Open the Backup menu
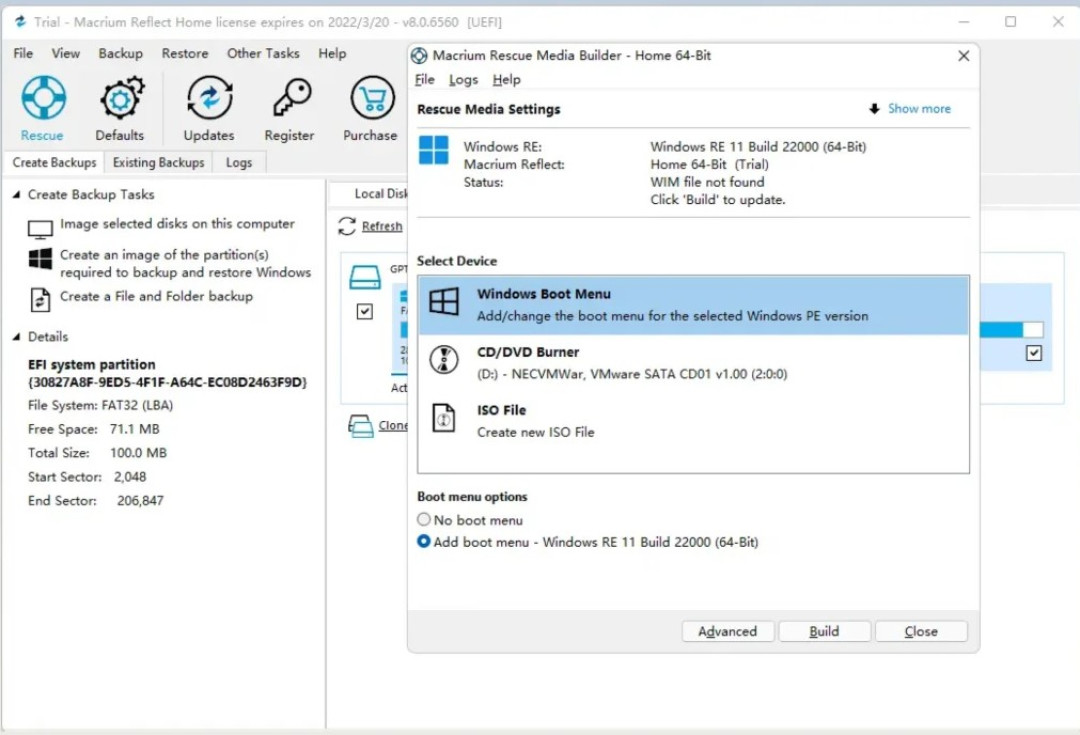 click(x=121, y=53)
